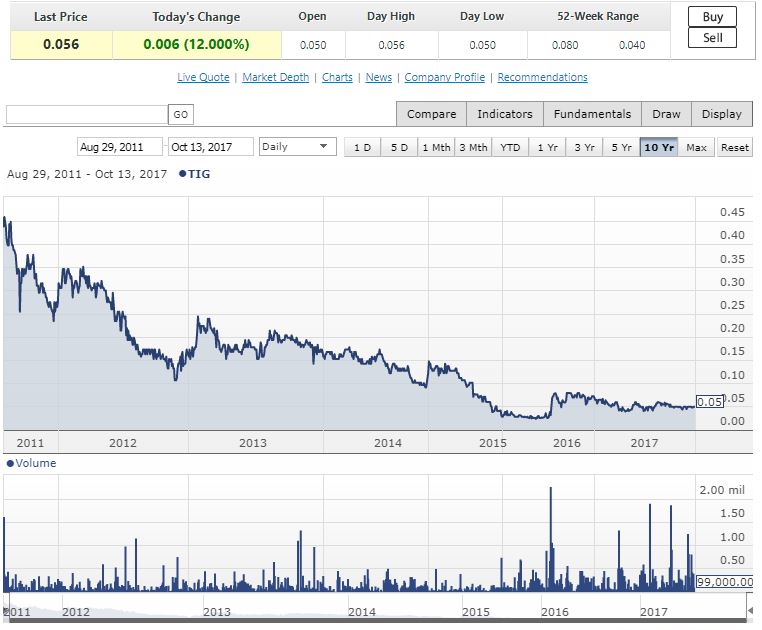762x630 pixels.
Task: Select the 5 Yr time range
Action: 621,147
